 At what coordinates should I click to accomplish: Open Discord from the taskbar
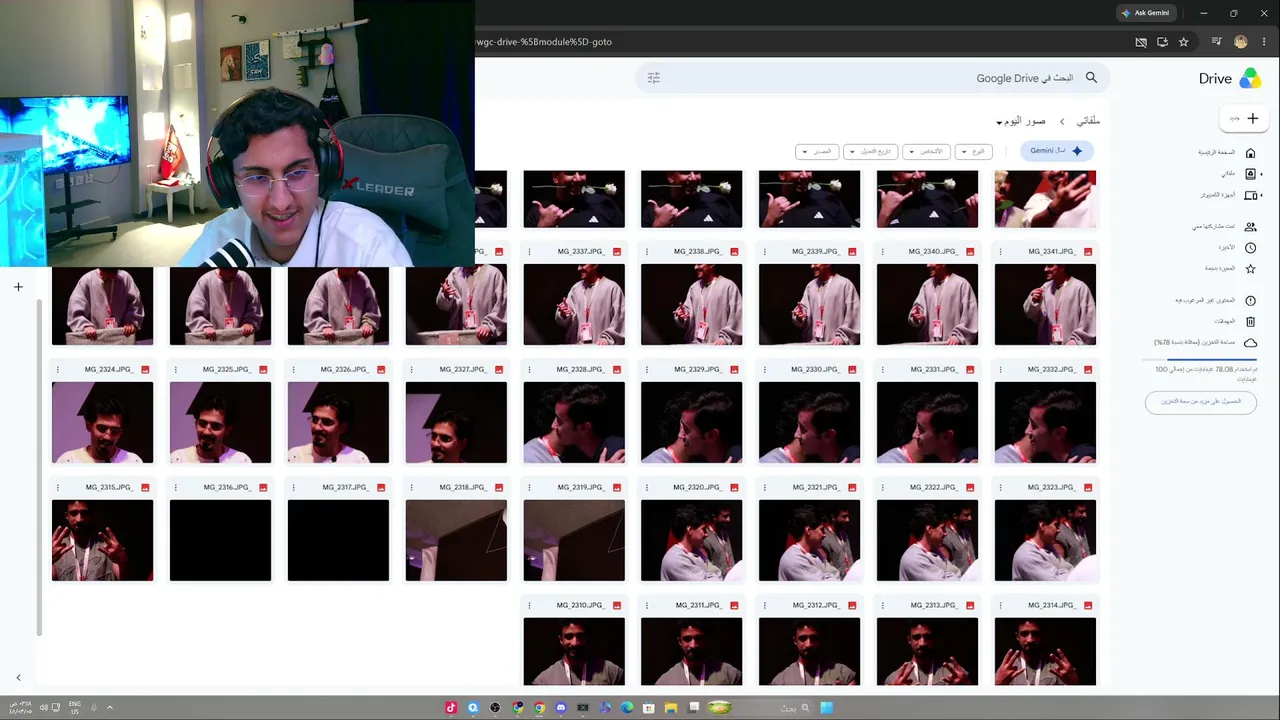pyautogui.click(x=561, y=708)
